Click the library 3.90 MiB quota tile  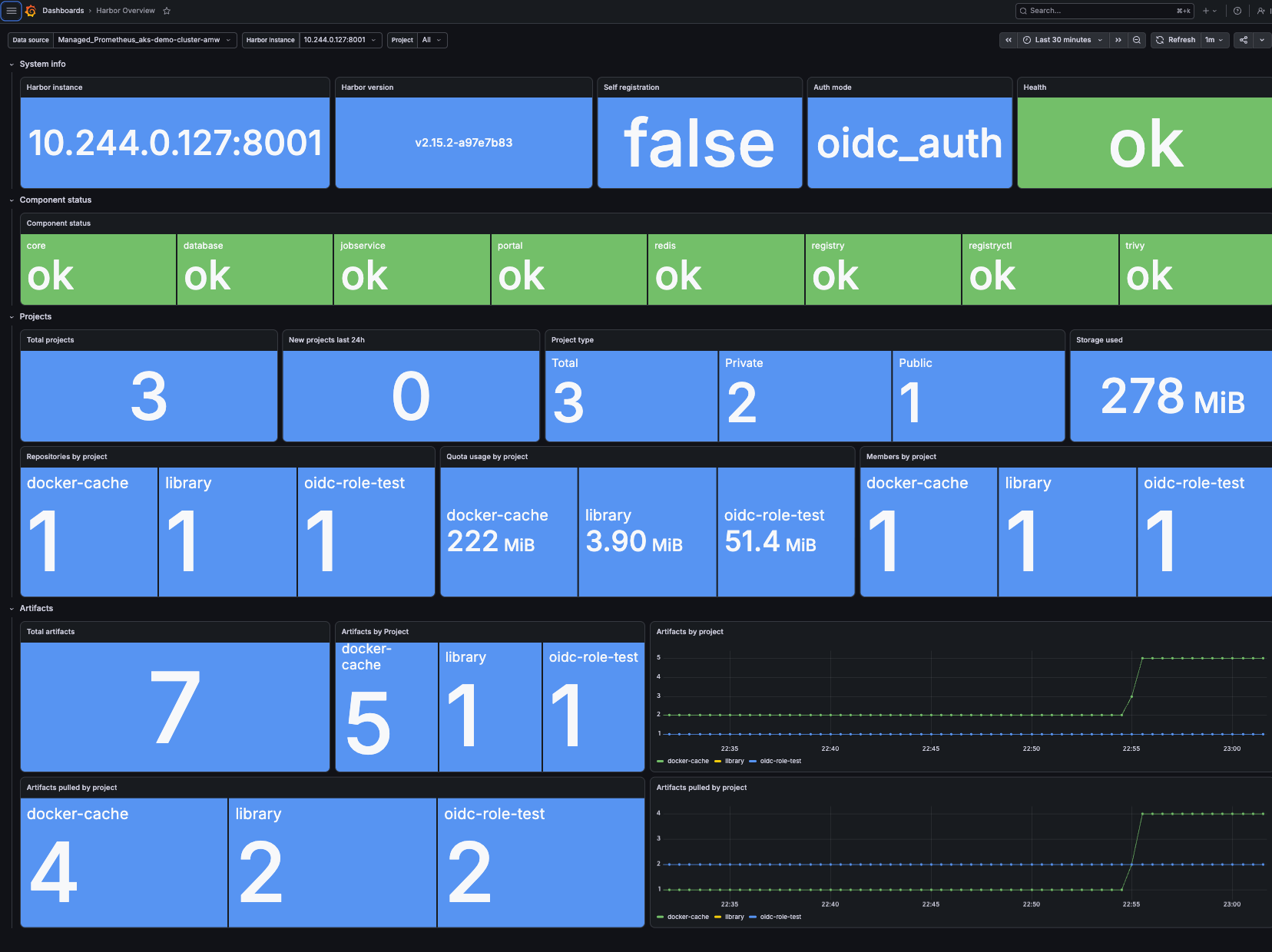click(647, 532)
